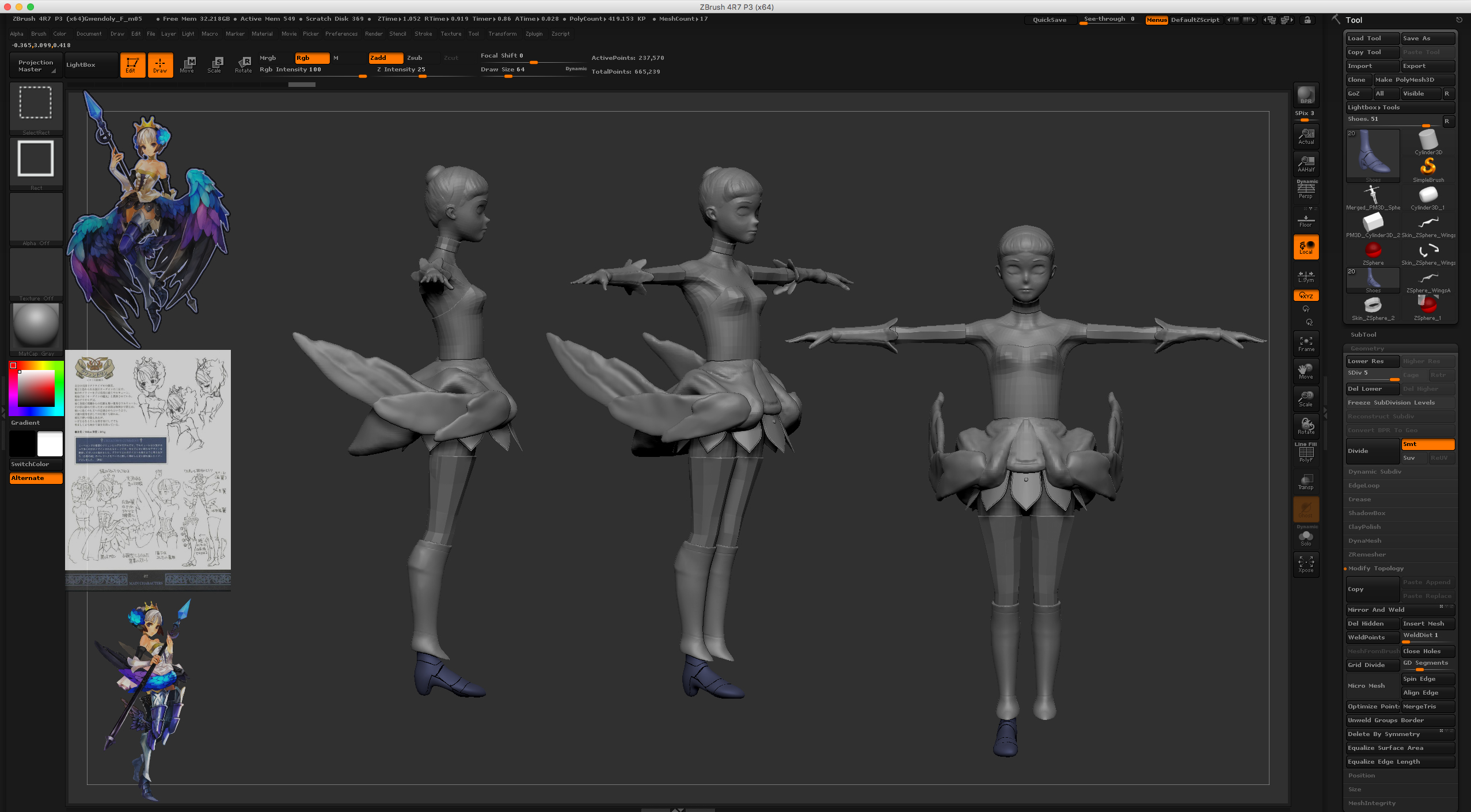This screenshot has width=1471, height=812.
Task: Click the current Shoes tool thumbnail
Action: point(1373,156)
